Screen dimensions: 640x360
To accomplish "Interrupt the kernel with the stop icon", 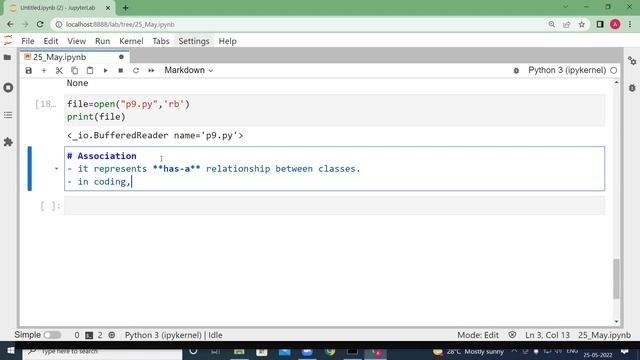I will pyautogui.click(x=120, y=70).
